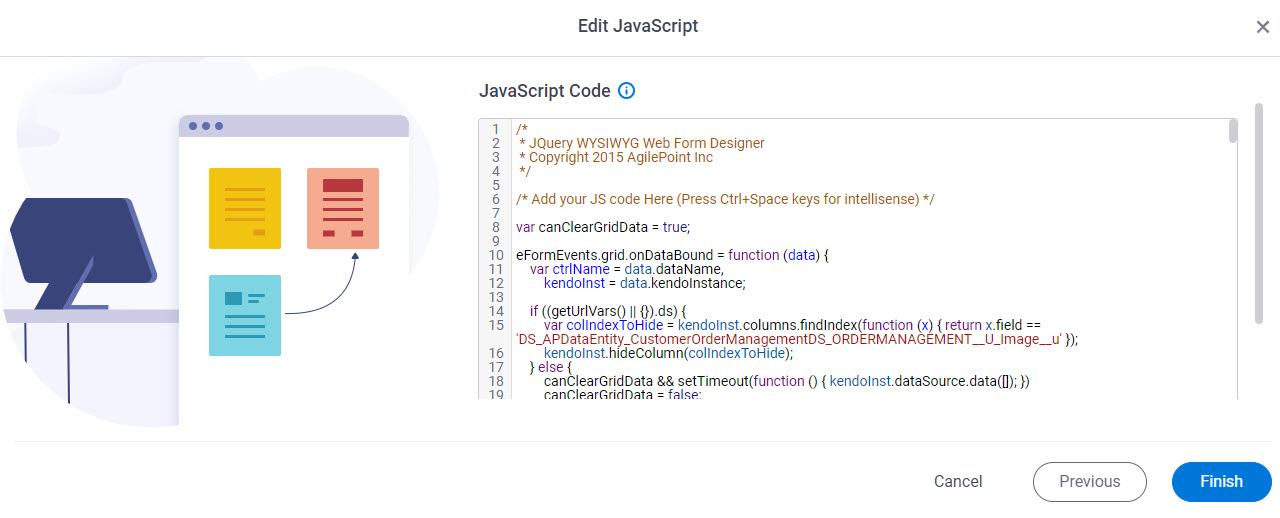Click the code editor's inner vertical scrollbar

point(1233,131)
